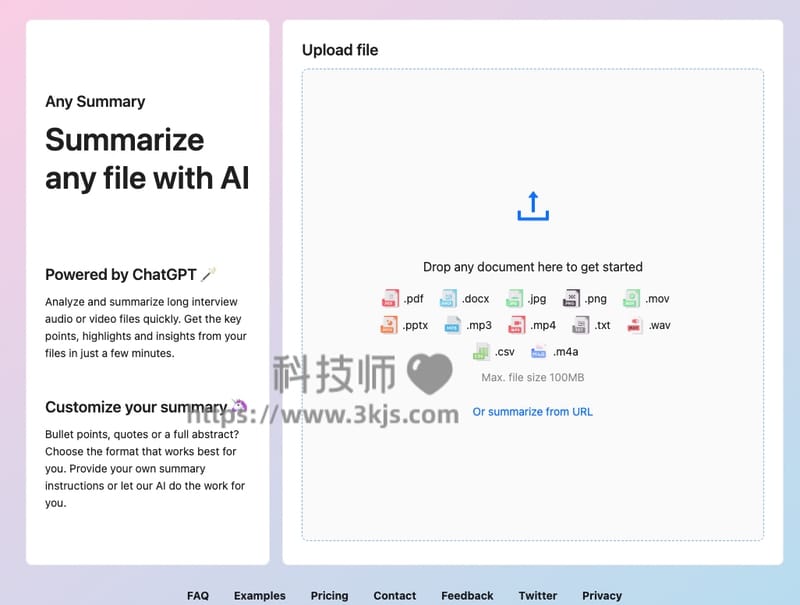Viewport: 800px width, 605px height.
Task: Open the Contact footer link
Action: pyautogui.click(x=395, y=595)
